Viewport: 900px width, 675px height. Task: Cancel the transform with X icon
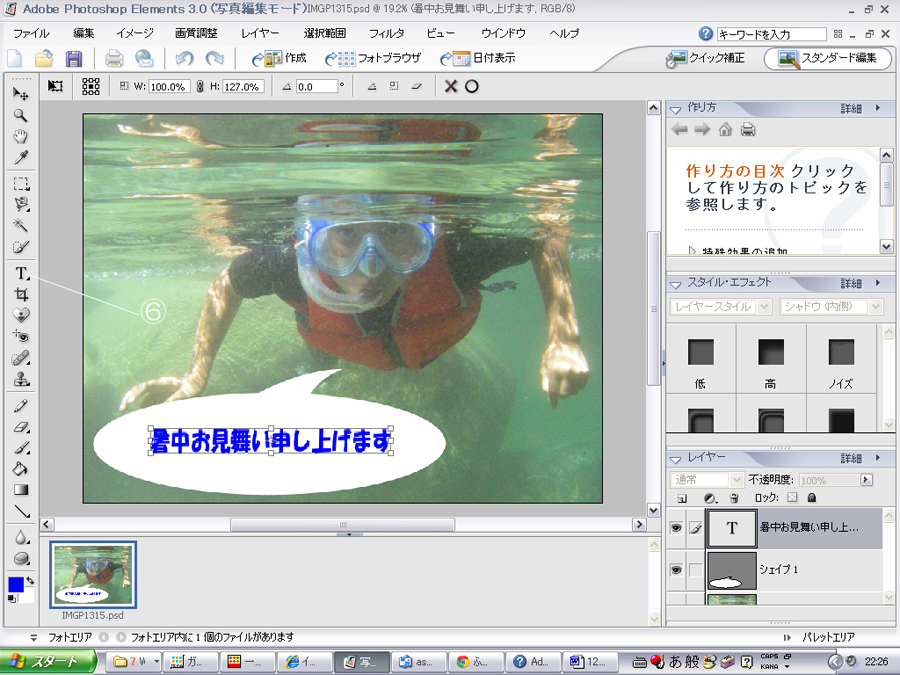pyautogui.click(x=451, y=87)
